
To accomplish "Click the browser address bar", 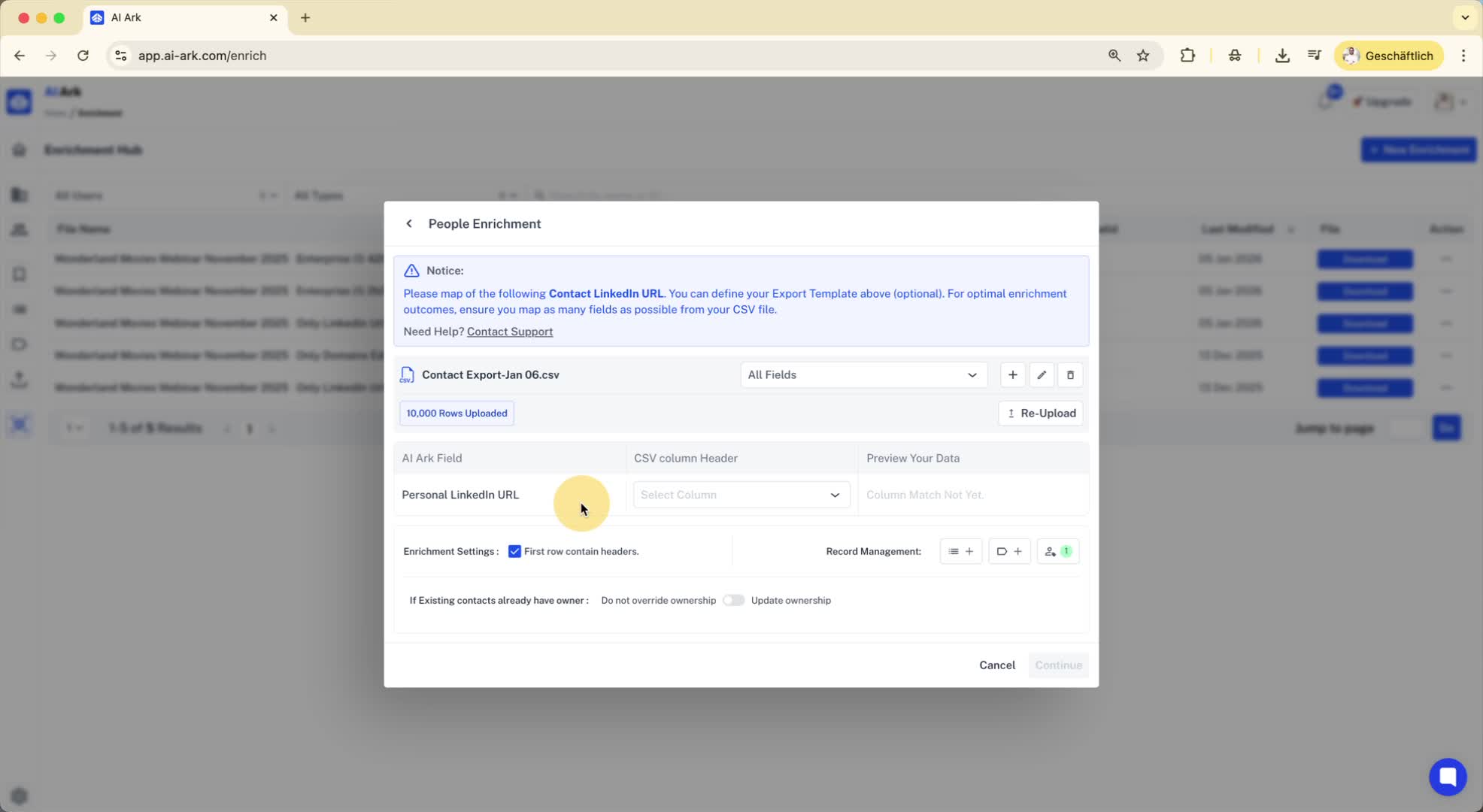I will 602,56.
